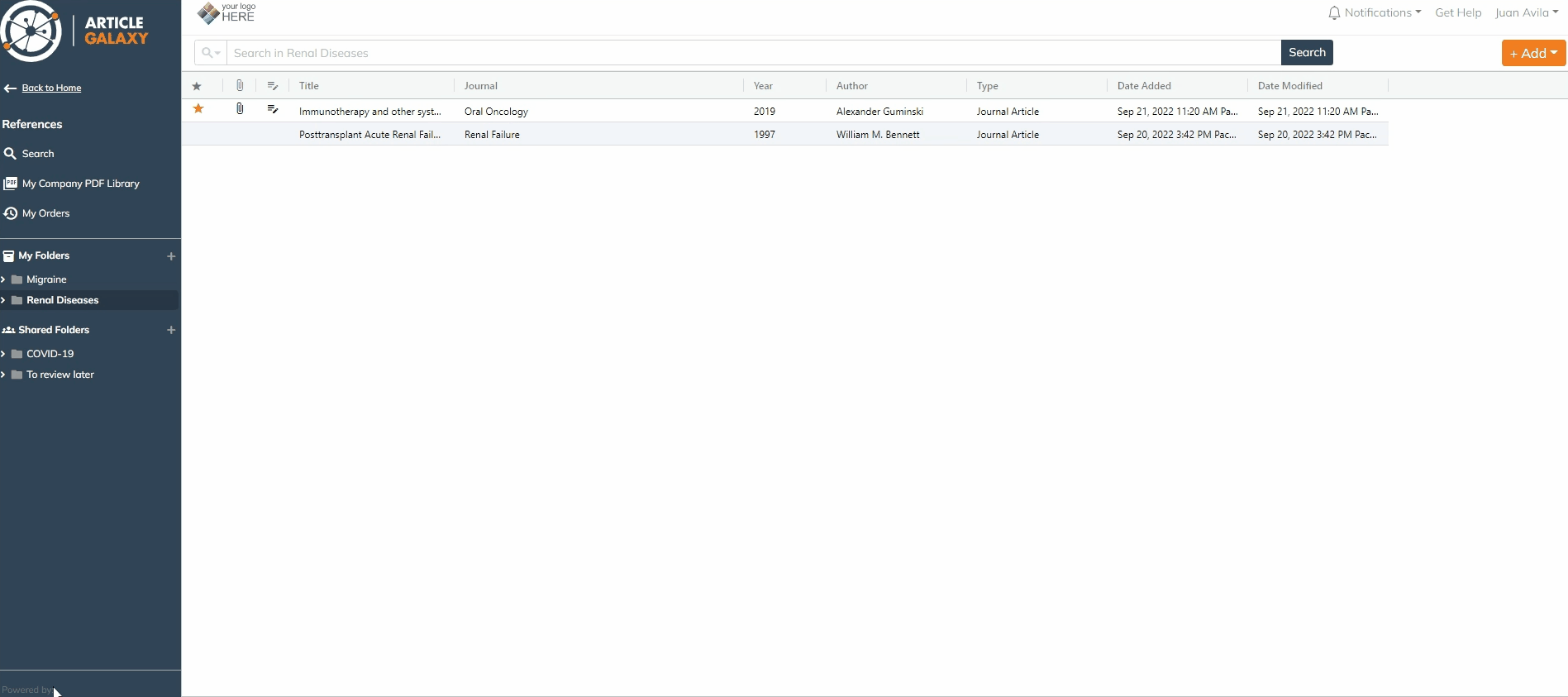
Task: Click the Search in Renal Diseases field
Action: coord(752,53)
